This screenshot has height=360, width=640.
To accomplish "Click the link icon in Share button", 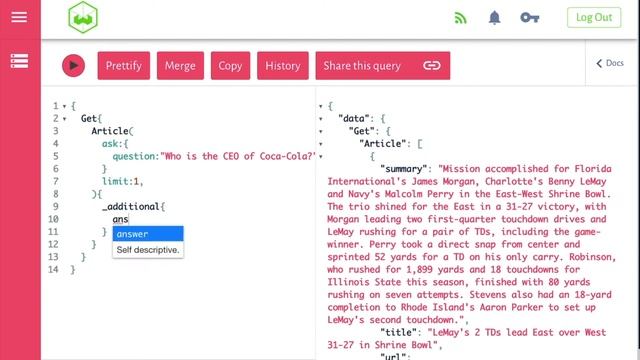I will click(431, 66).
